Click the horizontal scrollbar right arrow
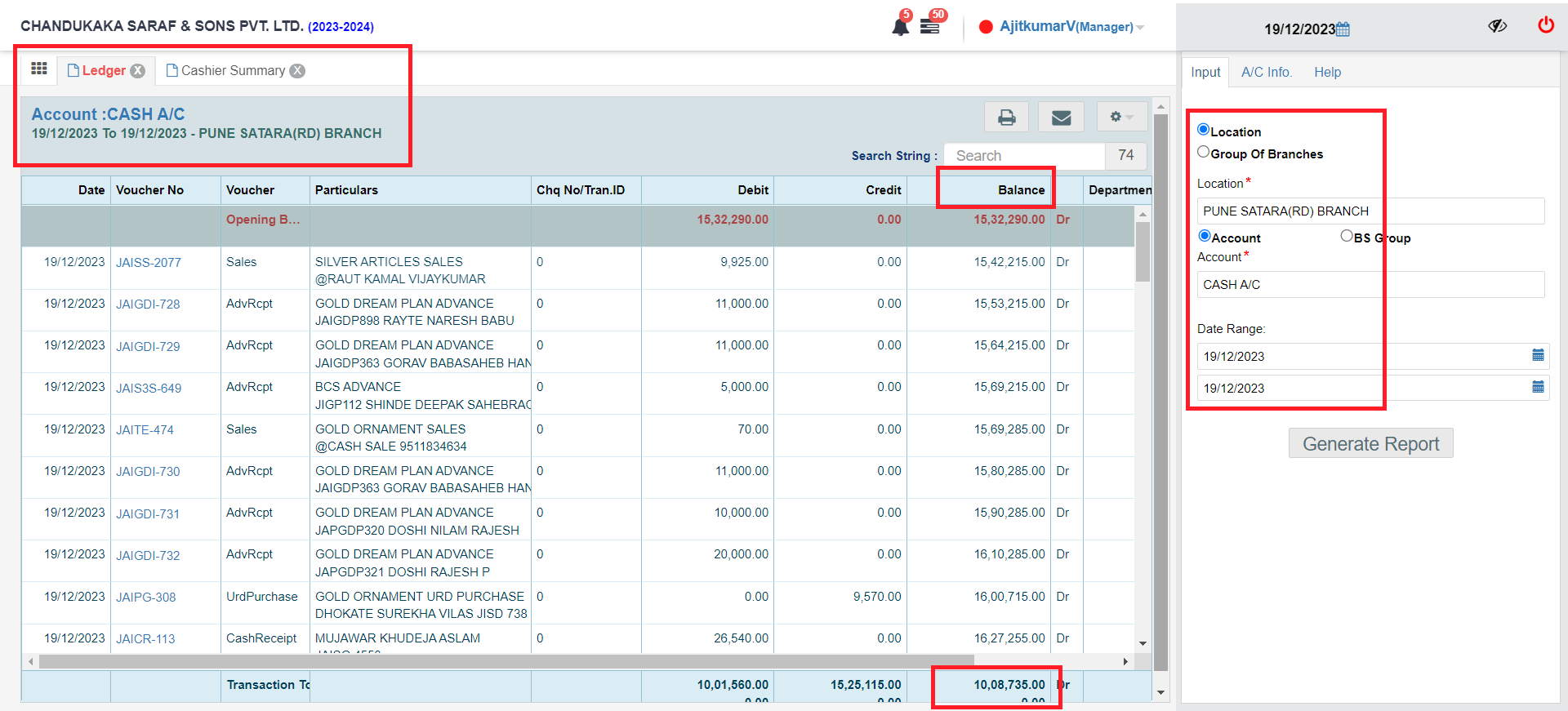This screenshot has width=1568, height=711. [1125, 661]
